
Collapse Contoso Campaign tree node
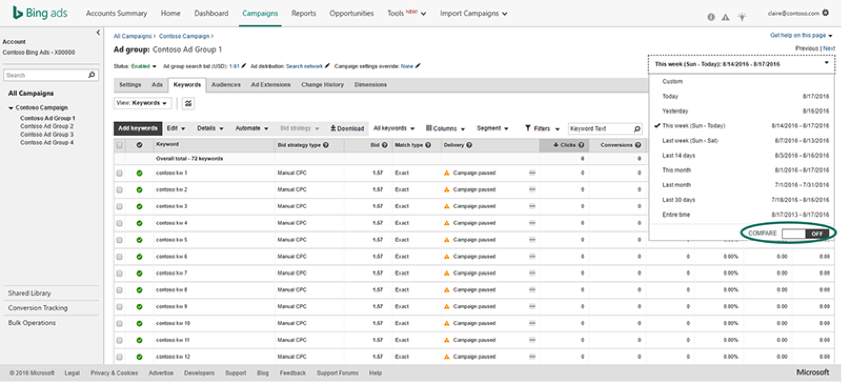tap(11, 108)
